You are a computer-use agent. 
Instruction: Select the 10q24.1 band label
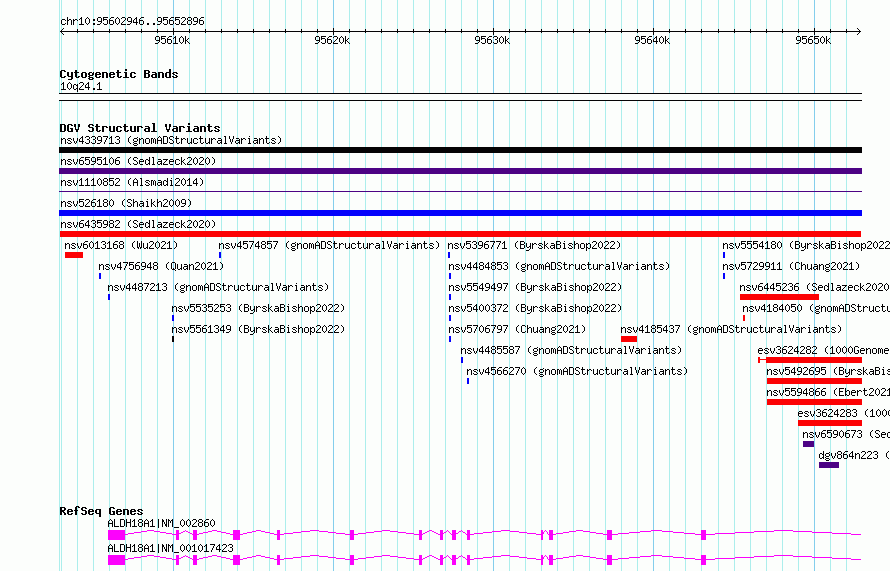[x=81, y=86]
